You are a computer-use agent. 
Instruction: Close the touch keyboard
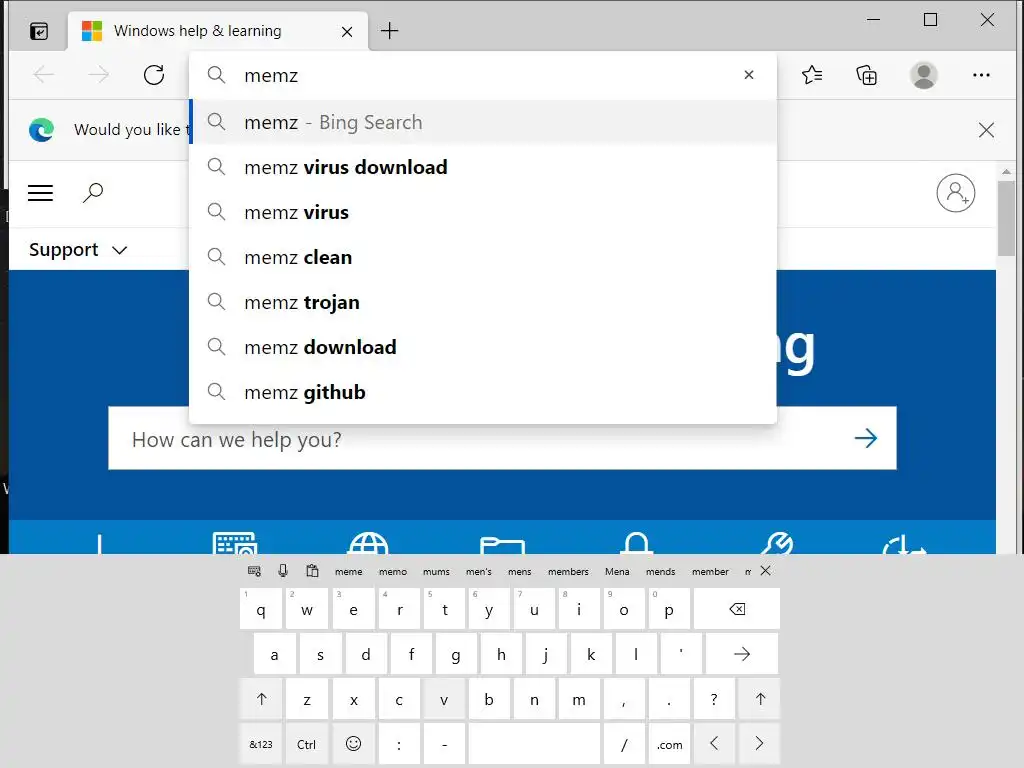click(x=765, y=571)
